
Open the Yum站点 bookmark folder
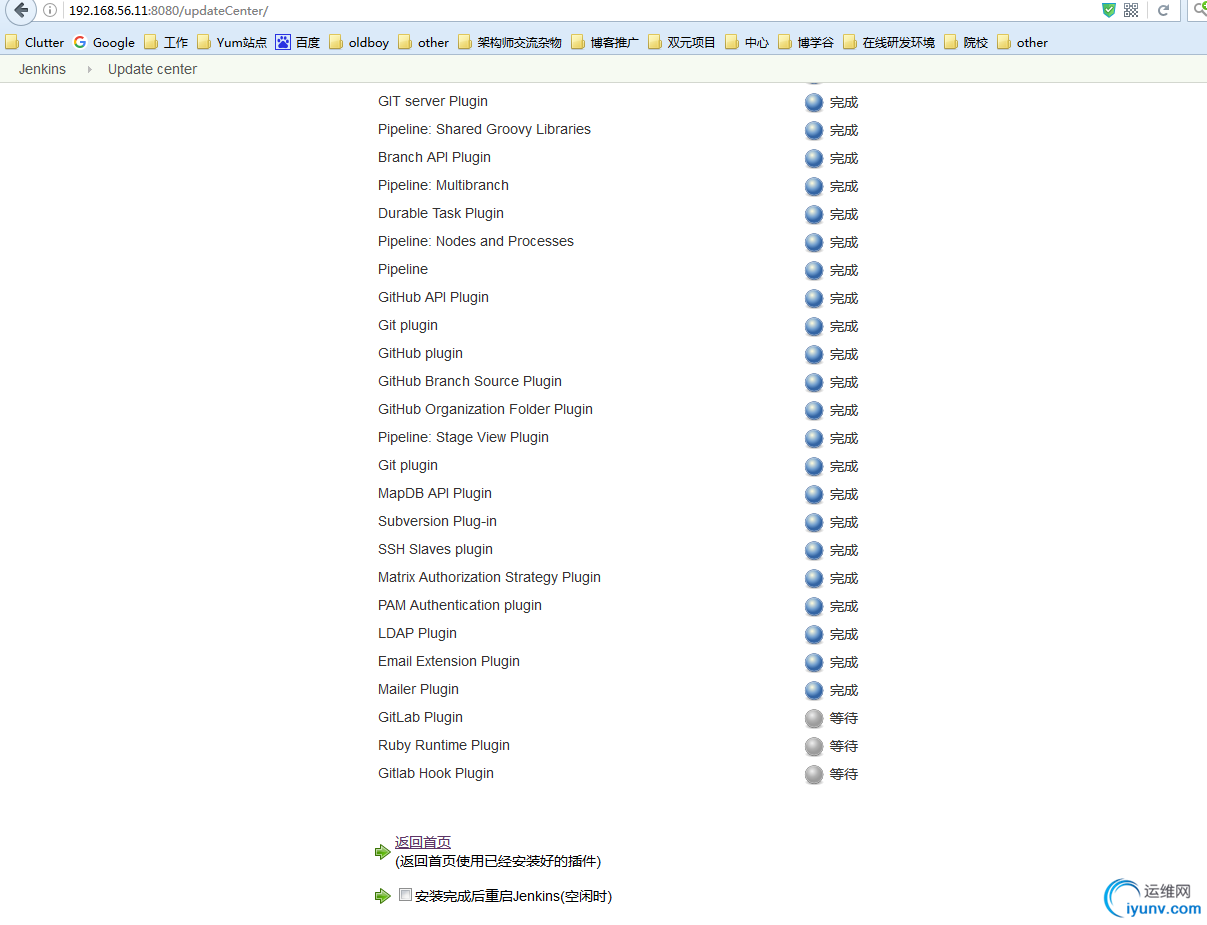(232, 42)
